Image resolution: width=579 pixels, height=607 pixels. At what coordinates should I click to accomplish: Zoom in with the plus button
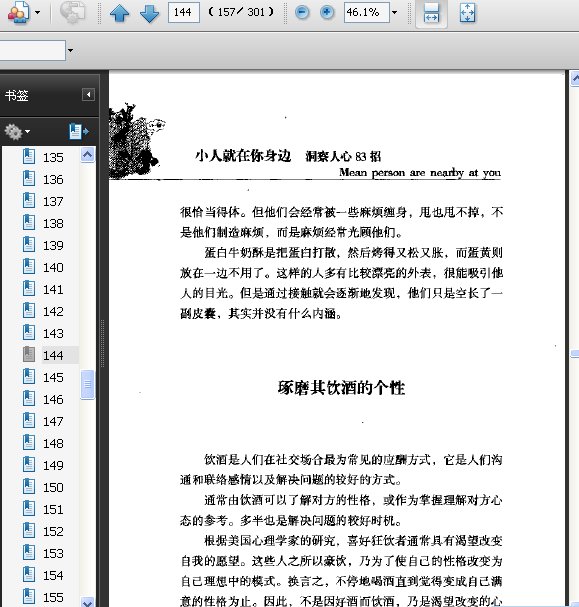[327, 12]
